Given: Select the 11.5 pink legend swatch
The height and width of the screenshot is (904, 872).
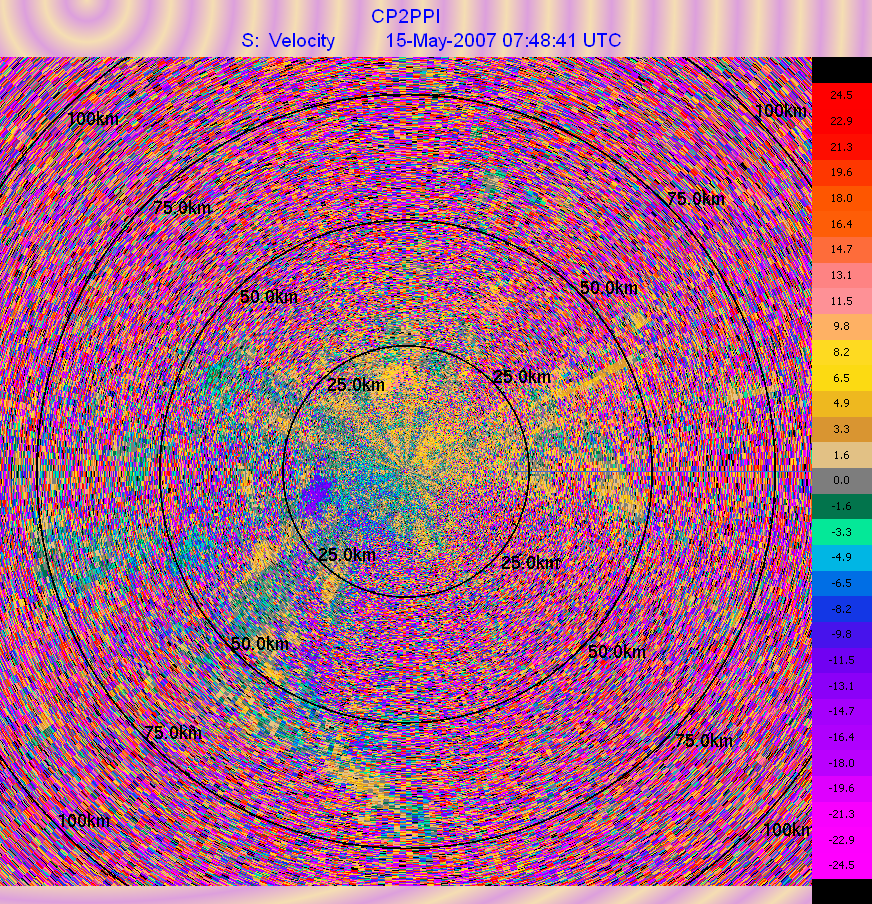Looking at the screenshot, I should tap(841, 301).
